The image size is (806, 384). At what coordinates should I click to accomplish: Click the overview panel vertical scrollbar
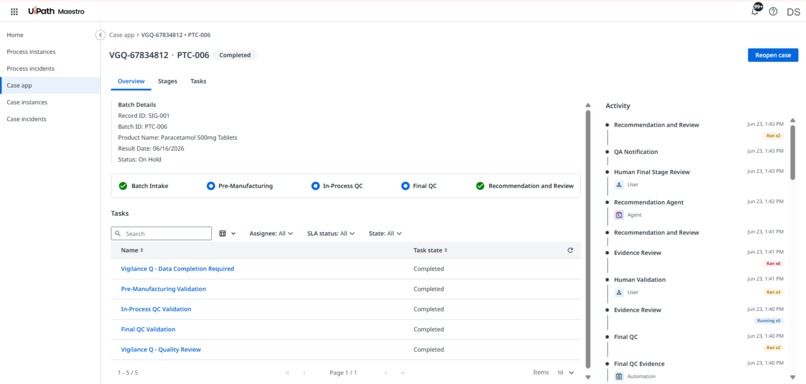click(588, 239)
